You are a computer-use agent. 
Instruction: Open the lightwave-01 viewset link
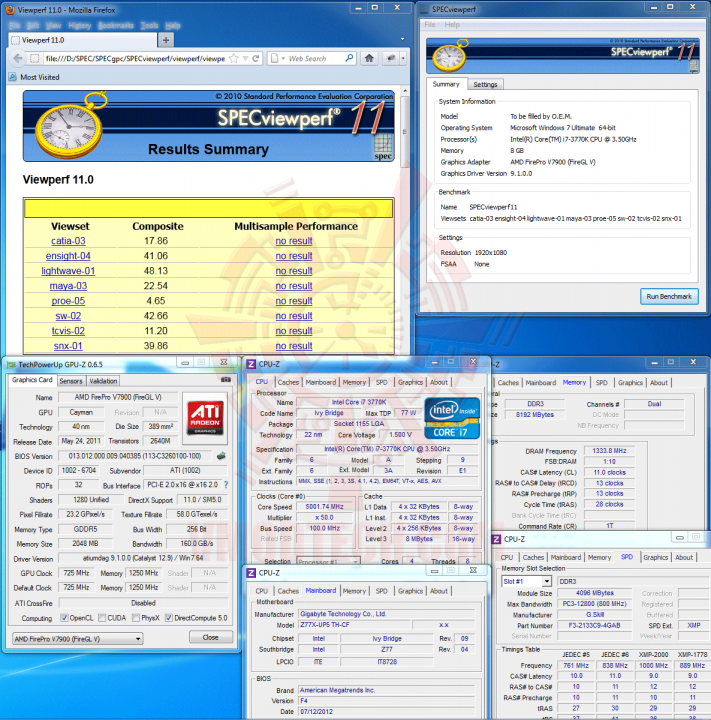pyautogui.click(x=68, y=271)
